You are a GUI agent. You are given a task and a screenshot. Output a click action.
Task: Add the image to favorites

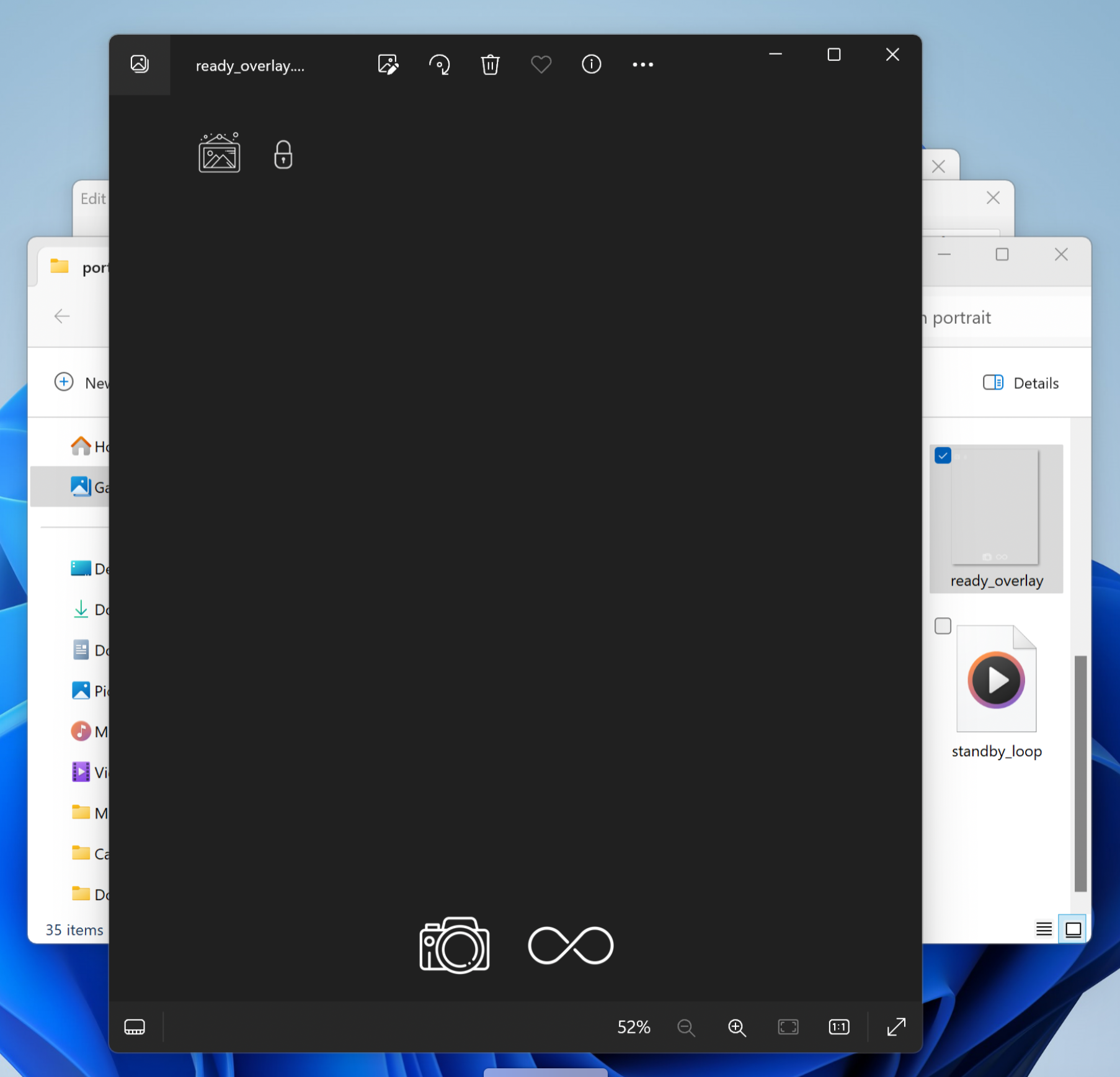541,65
